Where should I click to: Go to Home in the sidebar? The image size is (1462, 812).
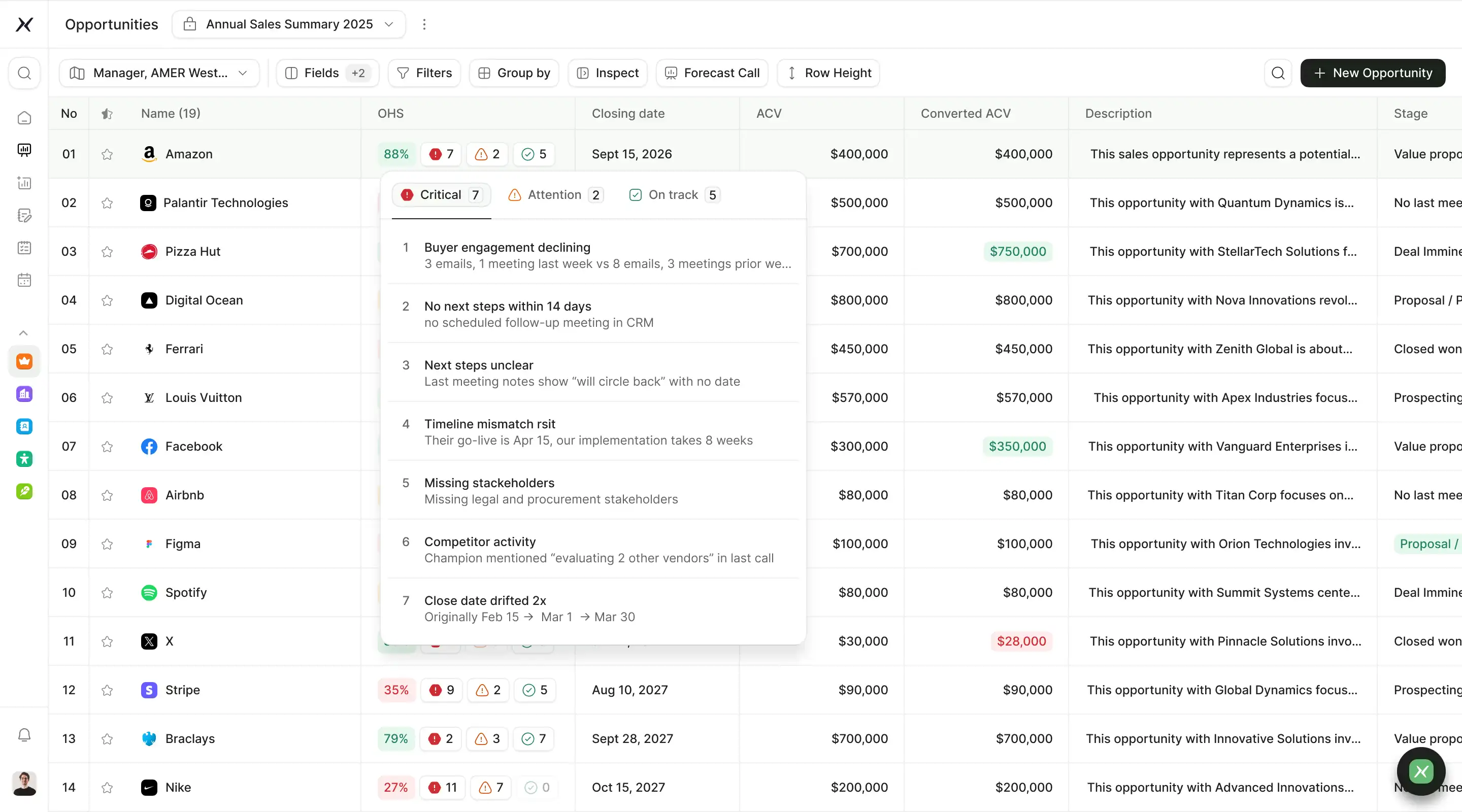click(24, 117)
